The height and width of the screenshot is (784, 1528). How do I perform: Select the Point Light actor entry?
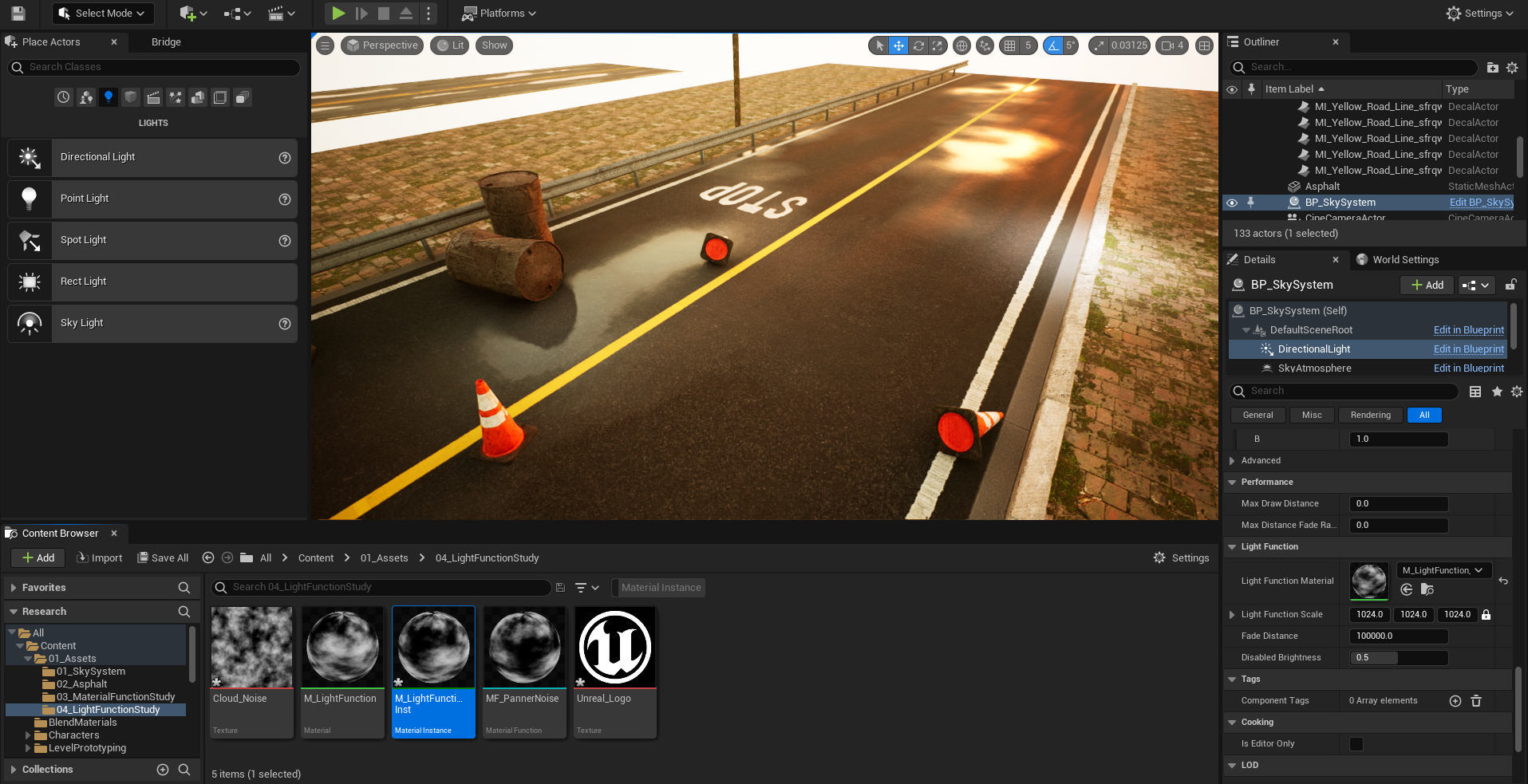click(x=152, y=199)
